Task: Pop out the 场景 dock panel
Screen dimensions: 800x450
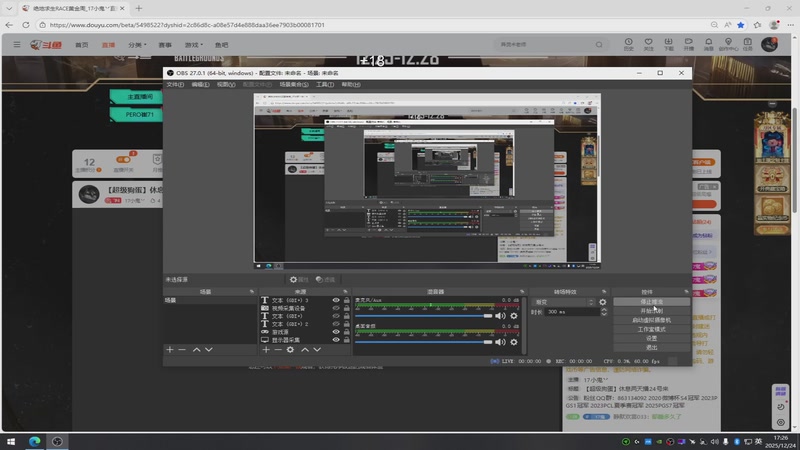Action: coord(252,292)
